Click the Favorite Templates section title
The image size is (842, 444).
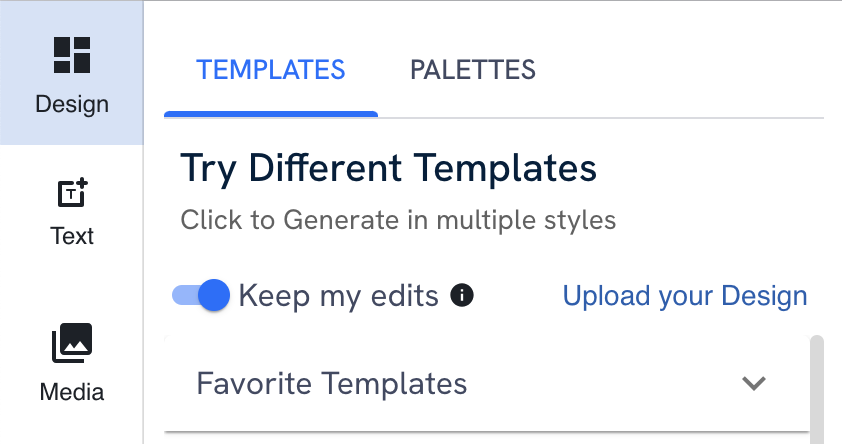tap(332, 383)
